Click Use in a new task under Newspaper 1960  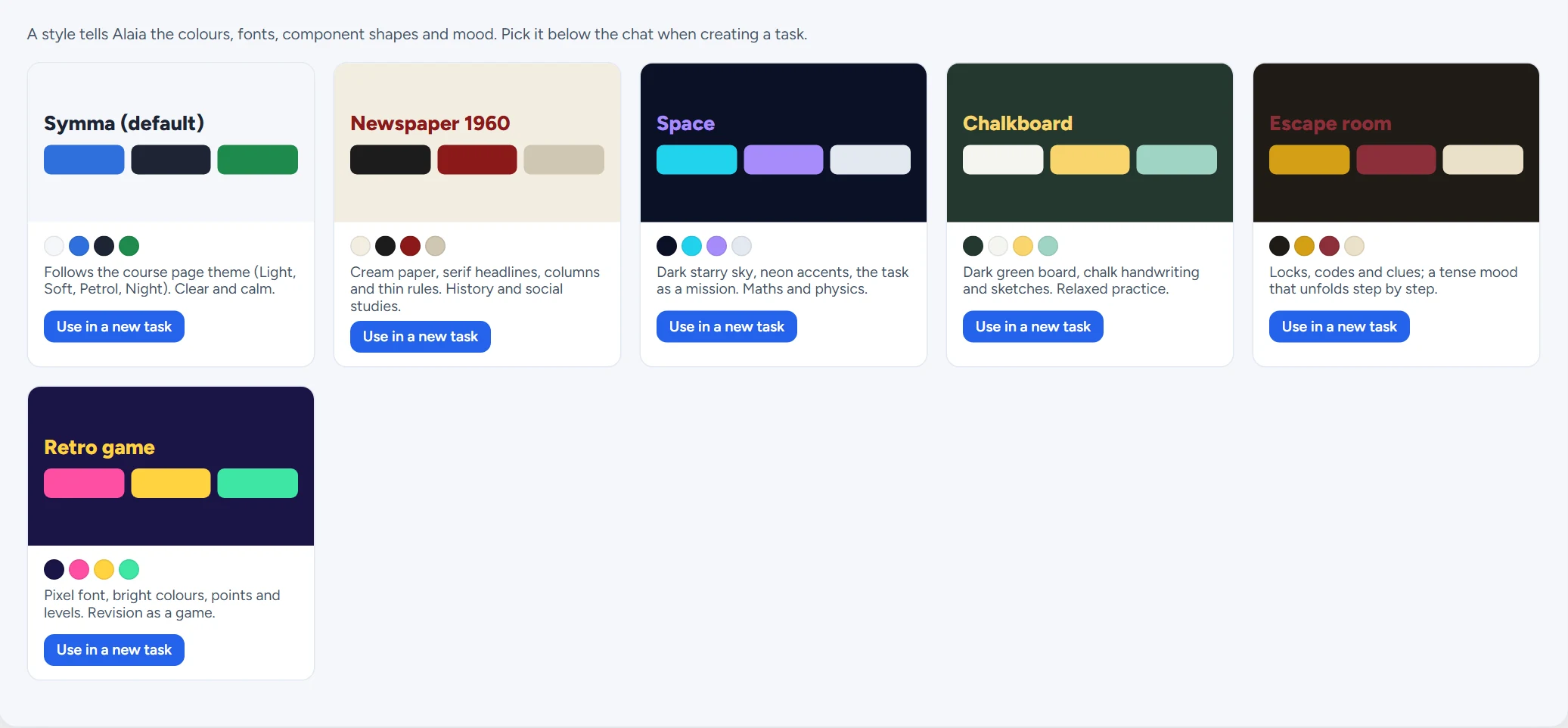(421, 337)
